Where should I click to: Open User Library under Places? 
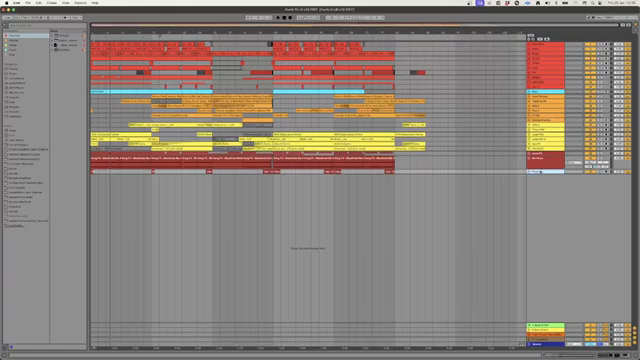point(17,140)
